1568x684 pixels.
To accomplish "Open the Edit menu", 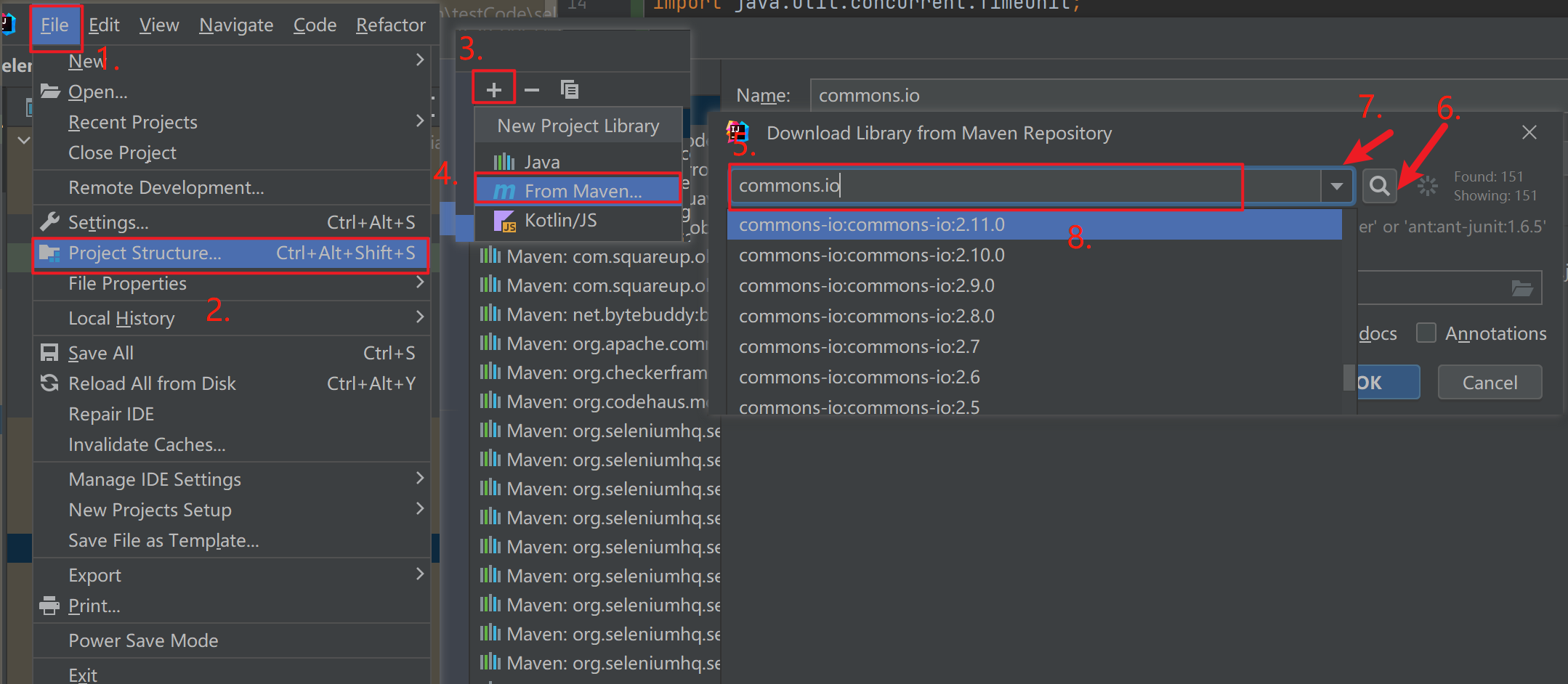I will point(104,25).
